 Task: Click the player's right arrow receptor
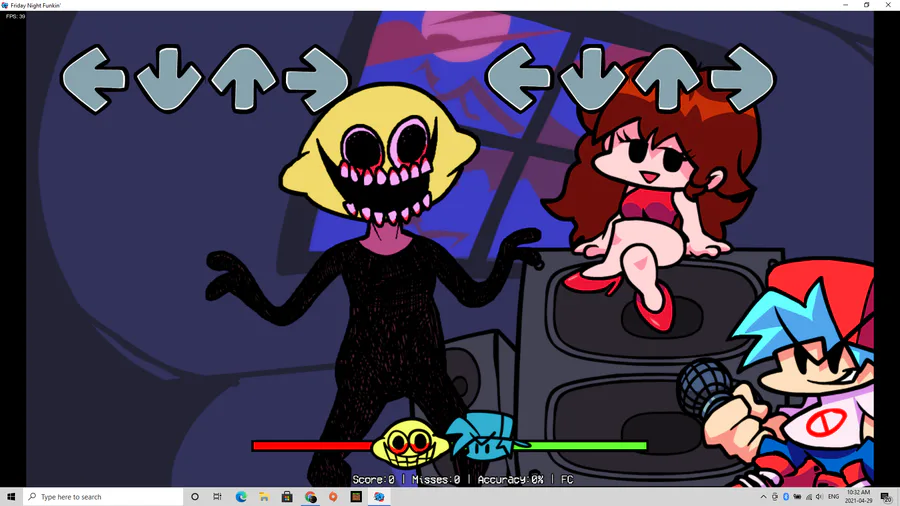[x=742, y=79]
